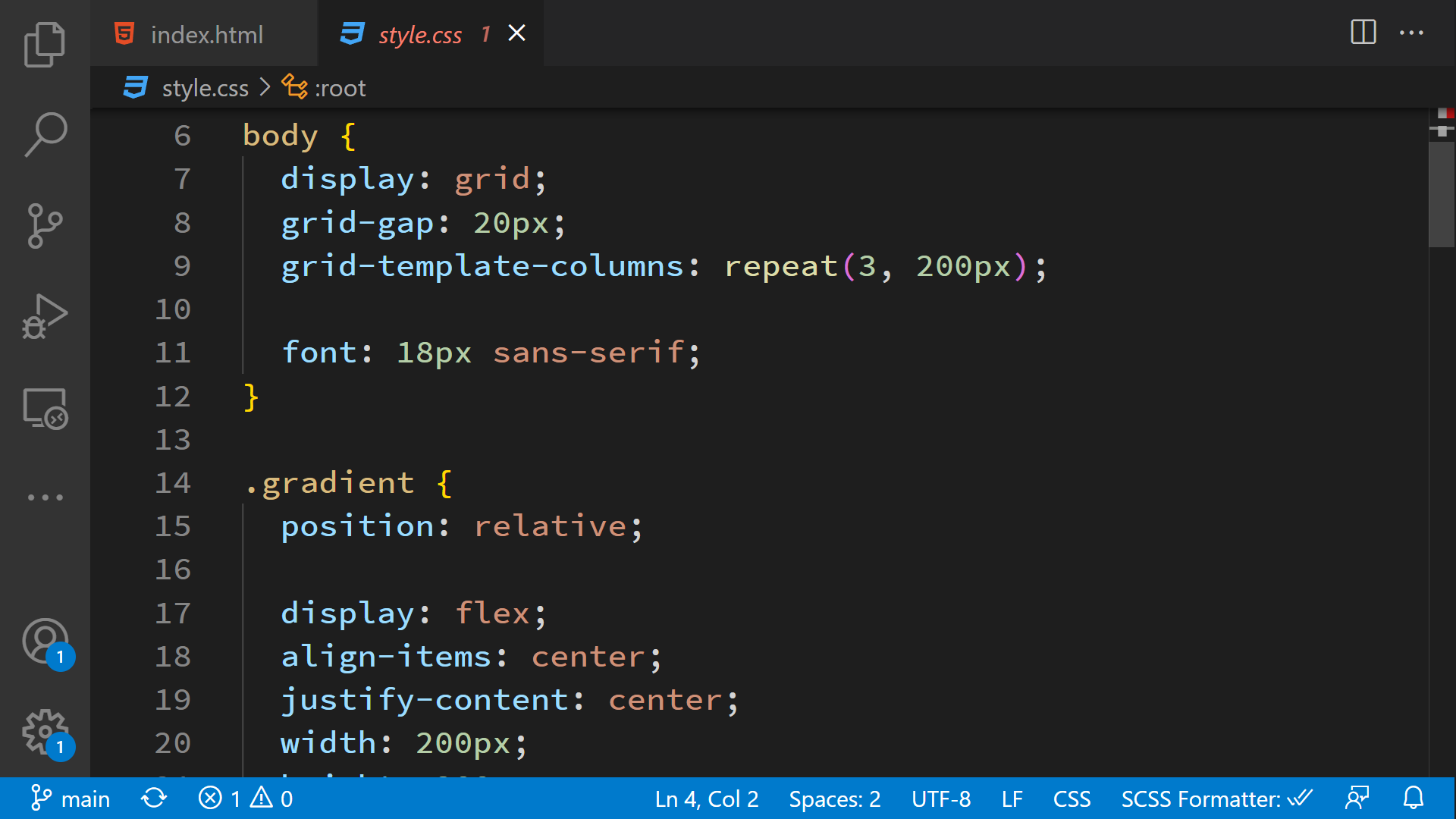Open the Remote Explorer icon

45,407
